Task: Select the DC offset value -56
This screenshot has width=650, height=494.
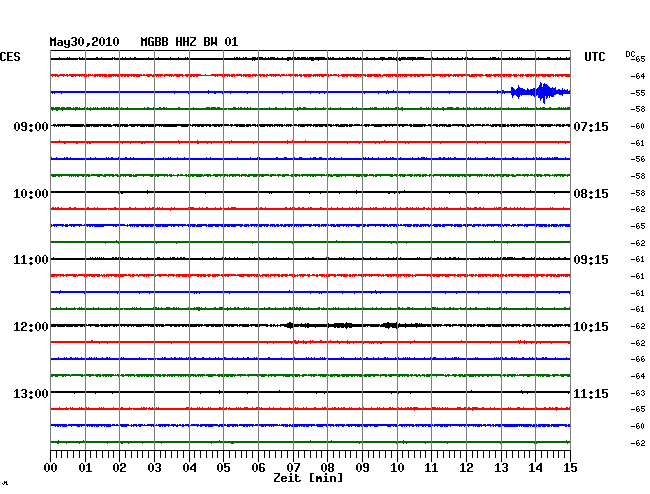Action: [638, 159]
